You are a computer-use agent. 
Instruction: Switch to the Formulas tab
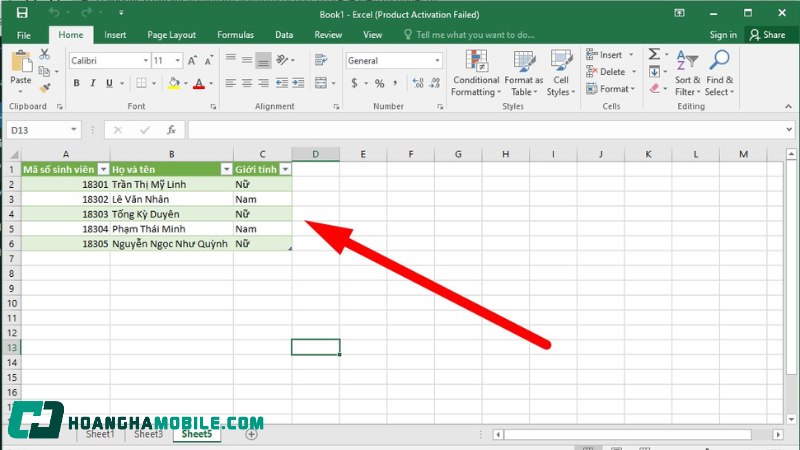235,35
